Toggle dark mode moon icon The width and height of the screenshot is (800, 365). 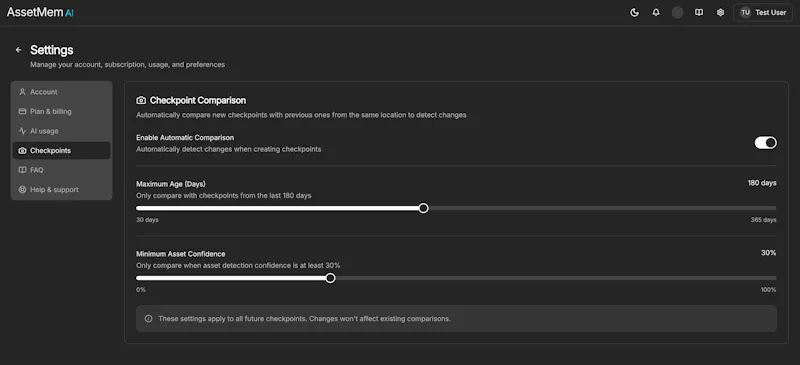(x=635, y=13)
